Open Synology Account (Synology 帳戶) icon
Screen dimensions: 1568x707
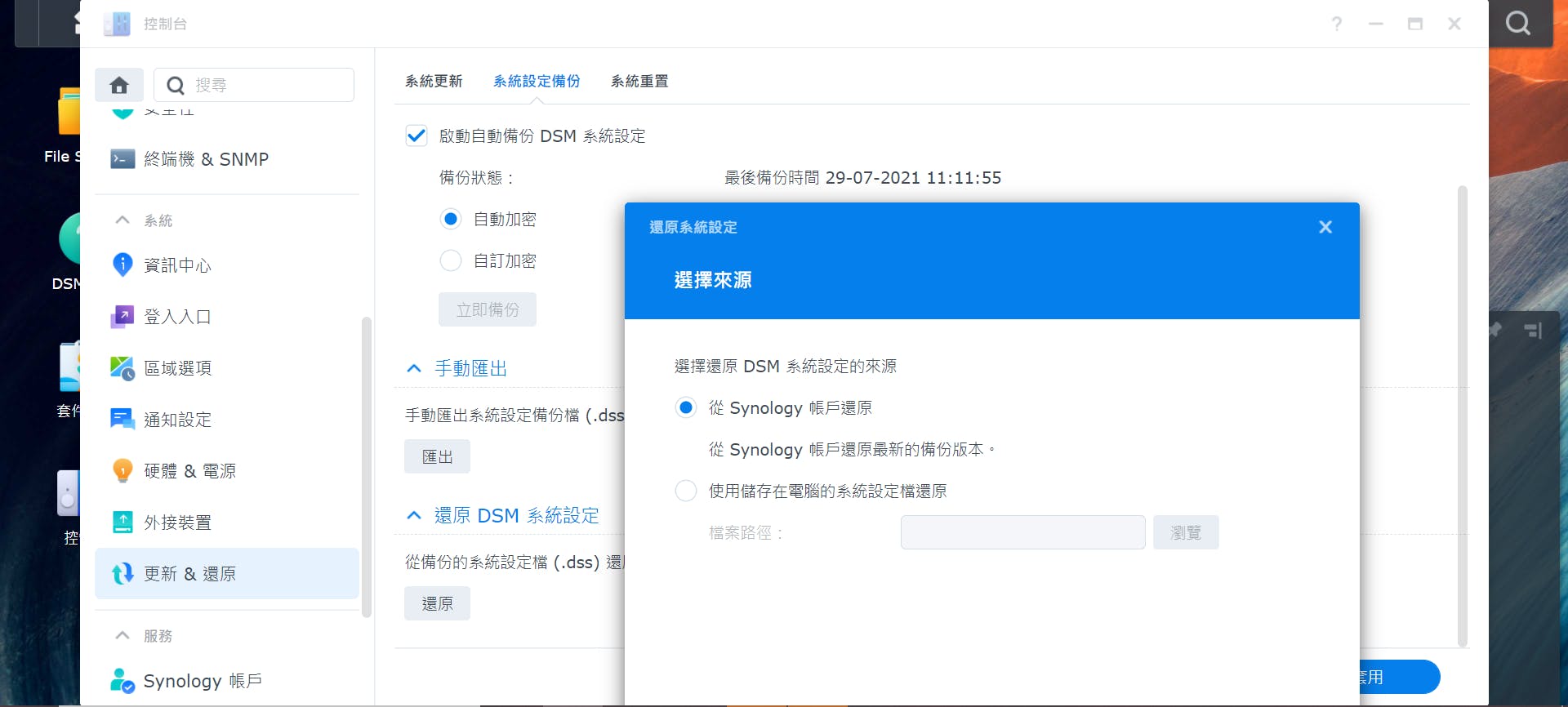pyautogui.click(x=122, y=680)
